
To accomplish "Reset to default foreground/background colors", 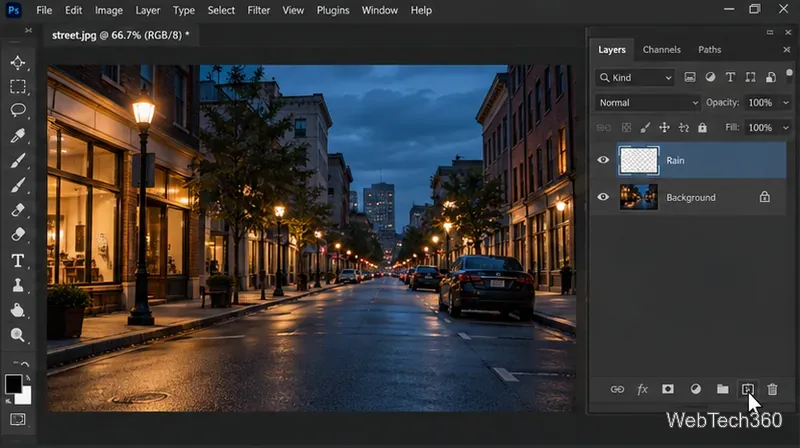I will [x=9, y=402].
